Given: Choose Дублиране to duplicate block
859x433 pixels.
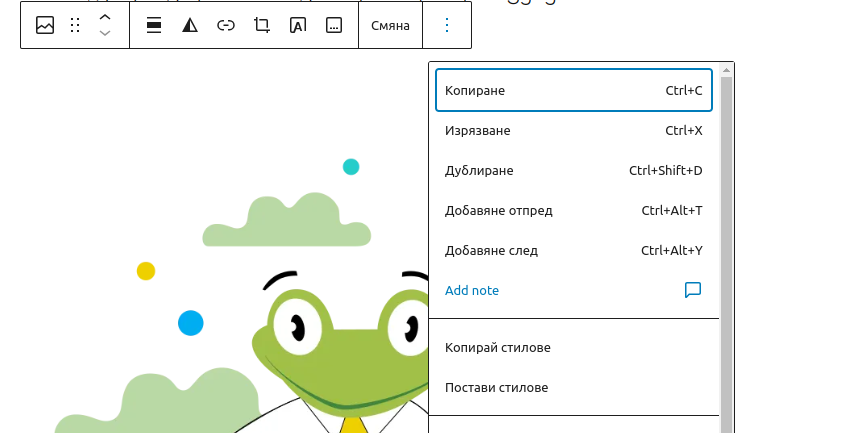Looking at the screenshot, I should (x=573, y=171).
